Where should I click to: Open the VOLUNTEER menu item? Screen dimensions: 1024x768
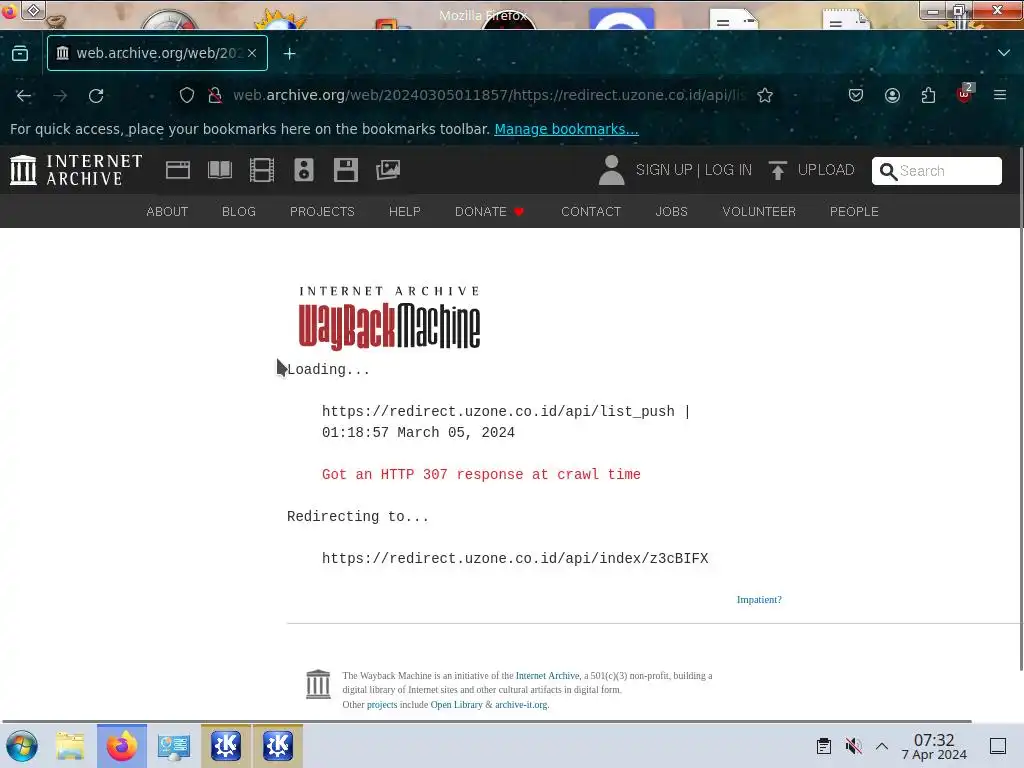click(759, 212)
